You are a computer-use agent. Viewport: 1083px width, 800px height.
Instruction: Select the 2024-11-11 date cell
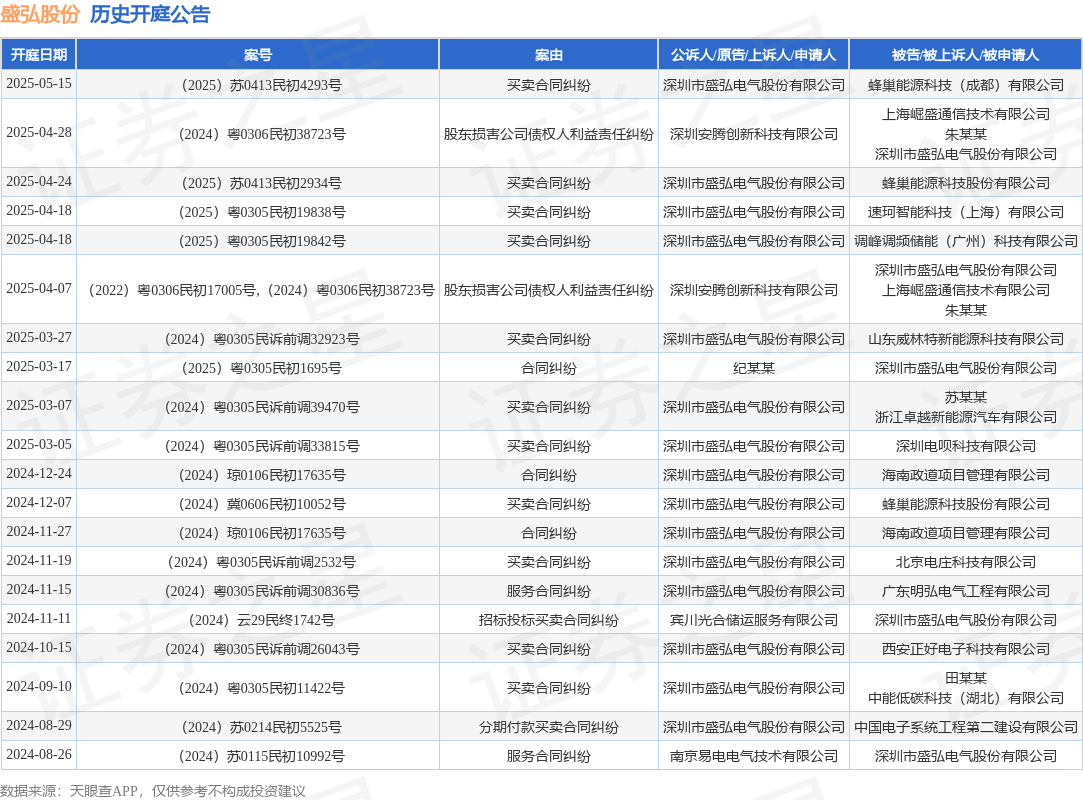(39, 619)
